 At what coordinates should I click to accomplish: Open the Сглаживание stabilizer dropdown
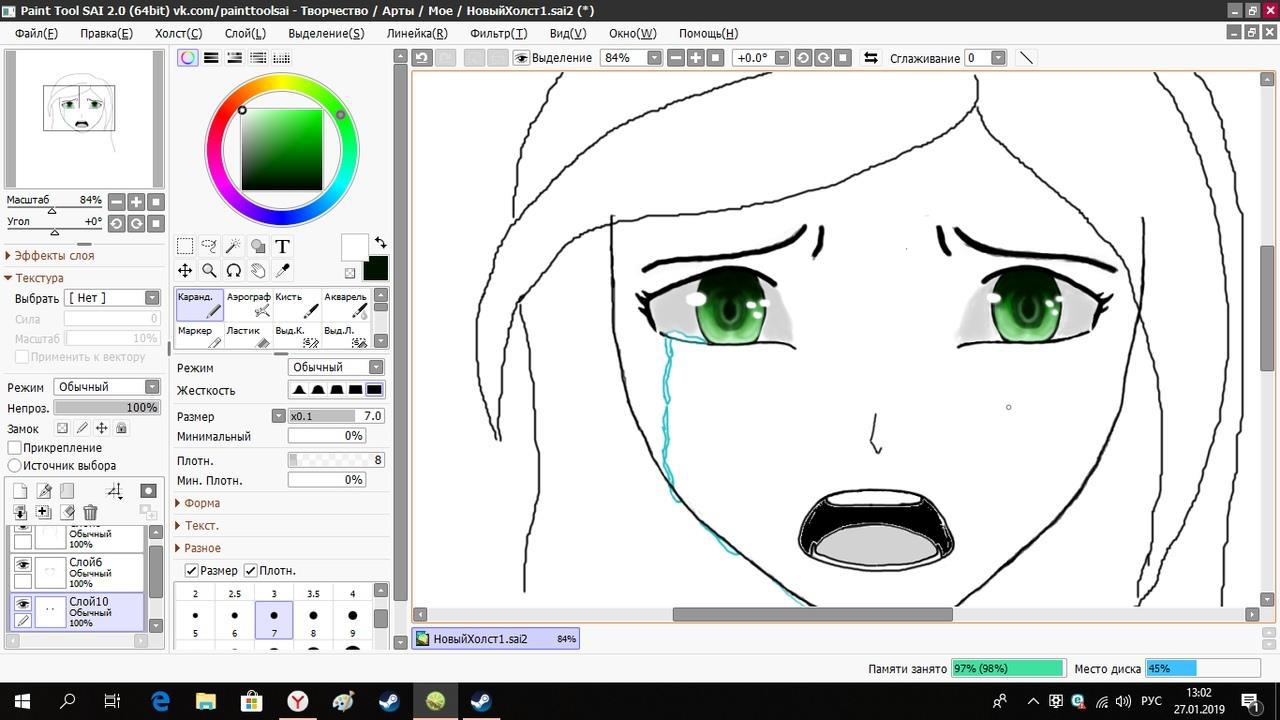click(x=997, y=58)
